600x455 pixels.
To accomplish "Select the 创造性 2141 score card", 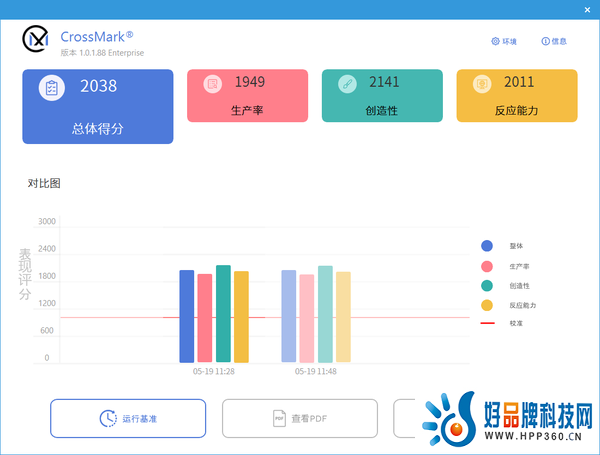I will [382, 96].
